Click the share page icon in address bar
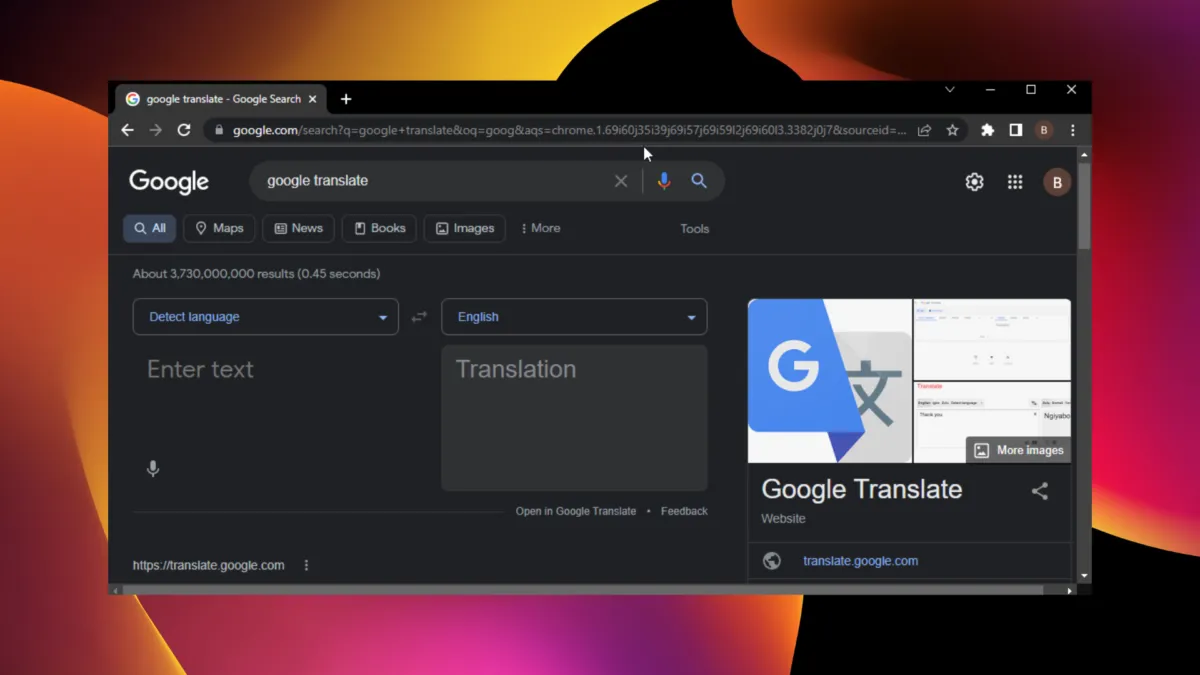The width and height of the screenshot is (1200, 675). [924, 130]
